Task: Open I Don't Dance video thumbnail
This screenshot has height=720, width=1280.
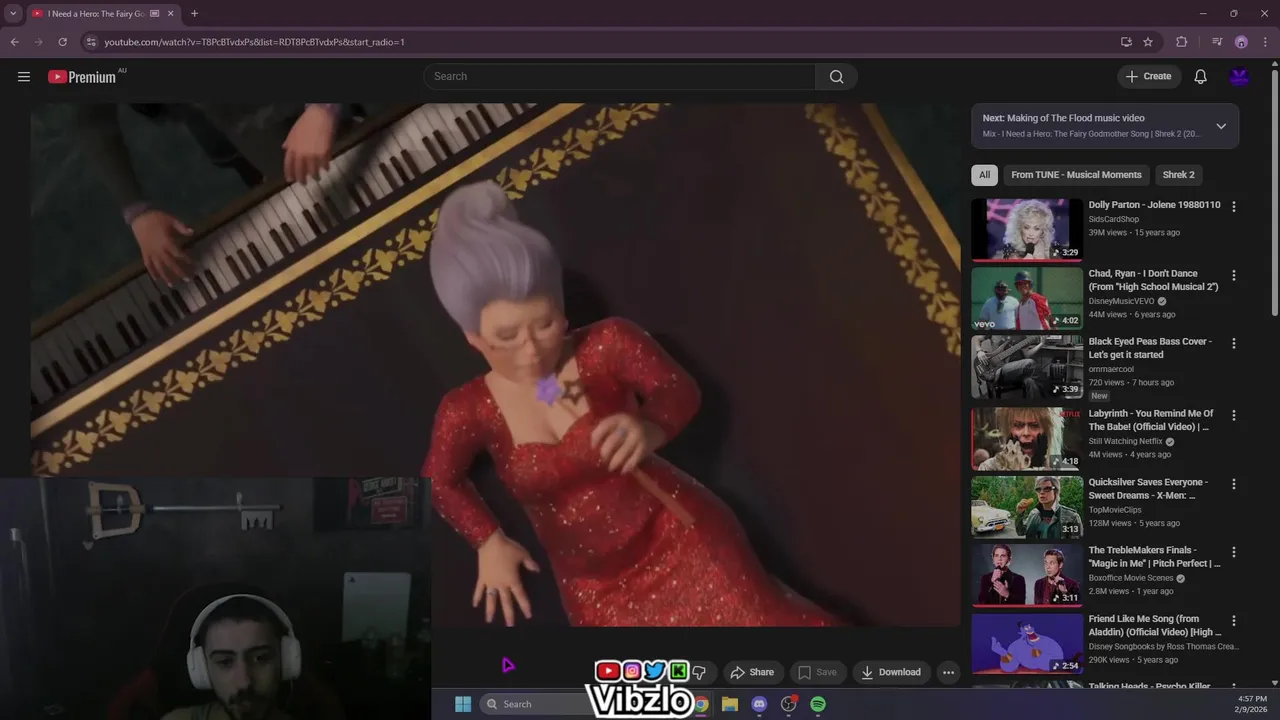Action: (x=1027, y=298)
